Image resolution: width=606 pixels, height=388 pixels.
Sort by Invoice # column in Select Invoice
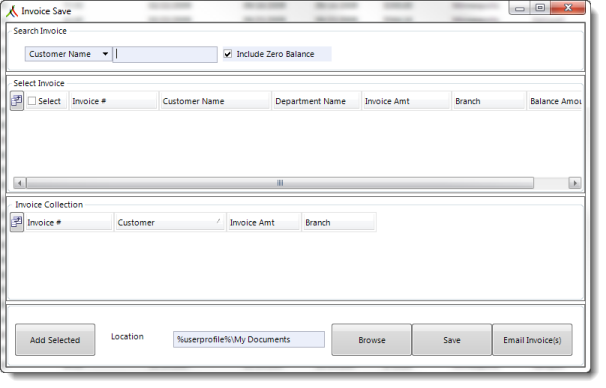[x=114, y=101]
